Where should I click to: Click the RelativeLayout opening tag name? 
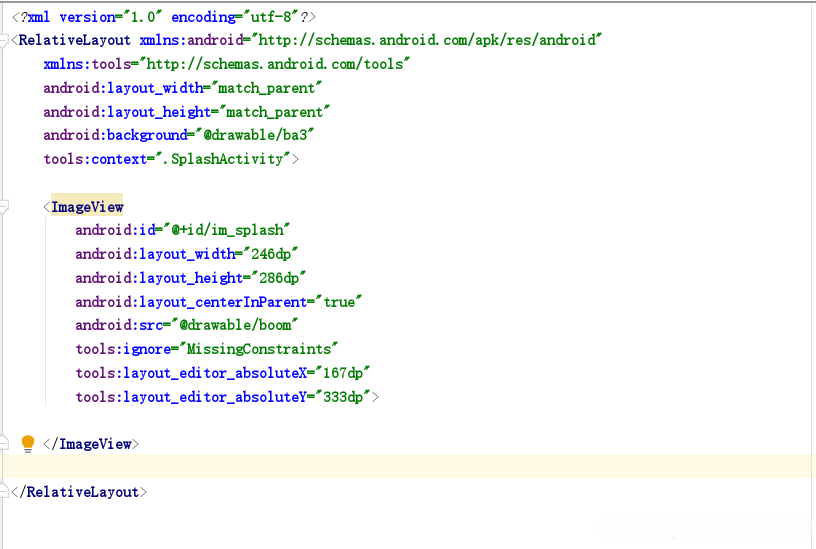coord(74,40)
